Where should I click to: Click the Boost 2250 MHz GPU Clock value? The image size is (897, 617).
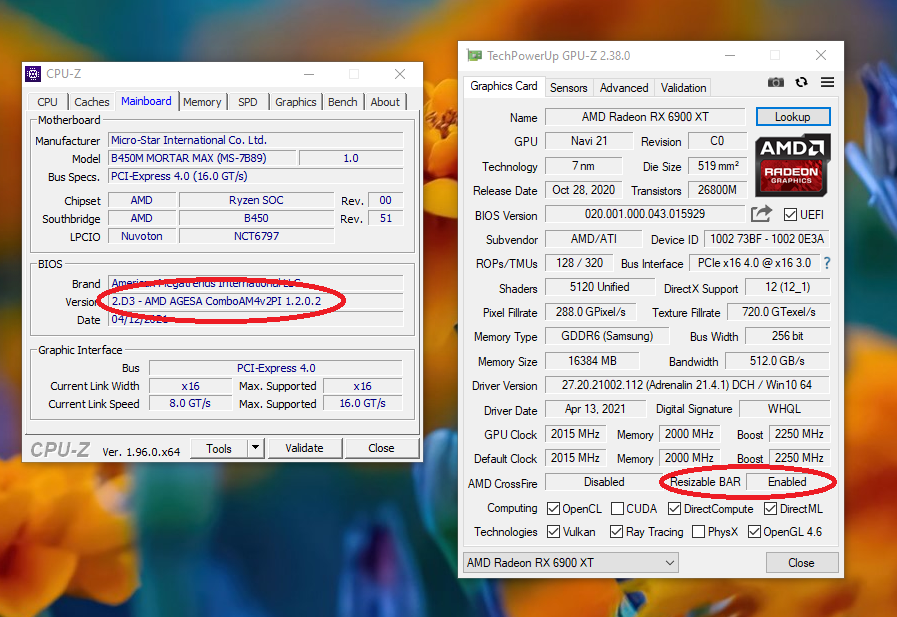(799, 434)
